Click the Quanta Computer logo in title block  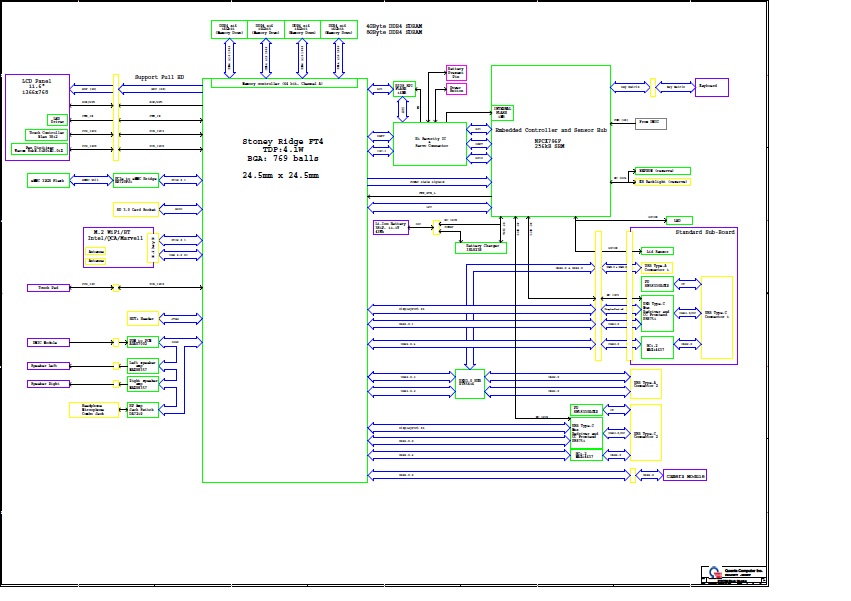[x=714, y=573]
